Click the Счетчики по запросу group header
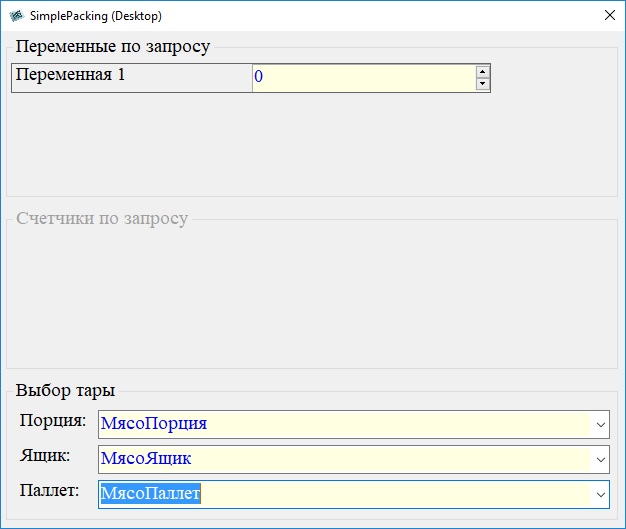This screenshot has height=529, width=626. point(101,218)
